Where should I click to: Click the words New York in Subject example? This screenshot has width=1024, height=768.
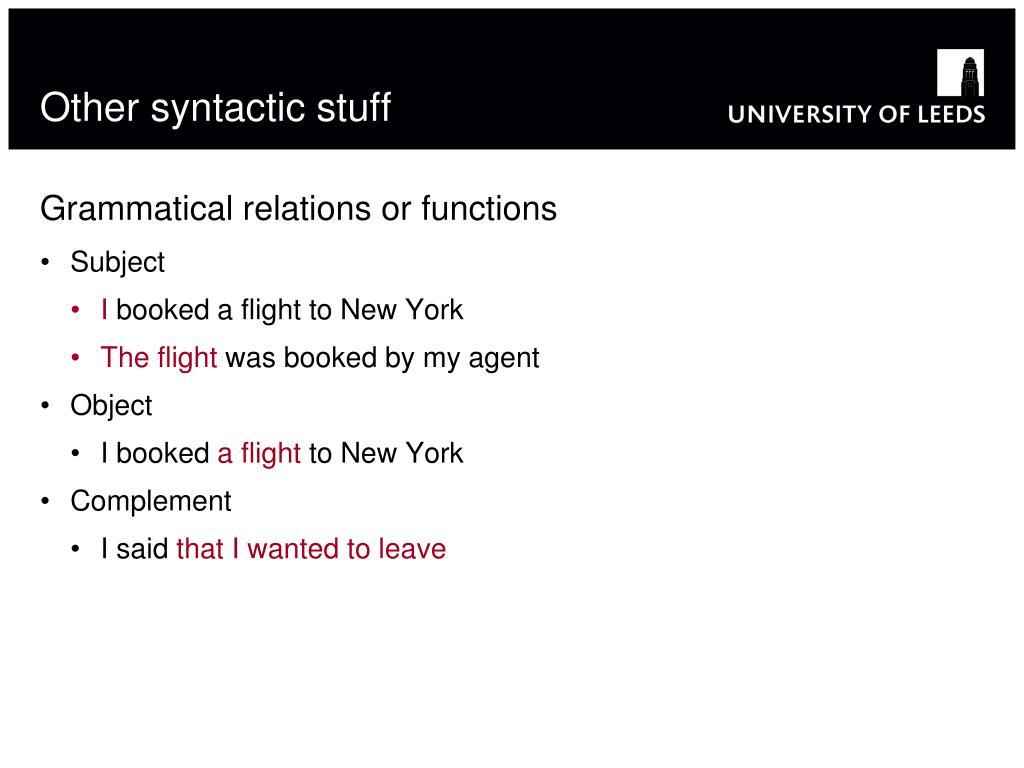click(x=402, y=310)
